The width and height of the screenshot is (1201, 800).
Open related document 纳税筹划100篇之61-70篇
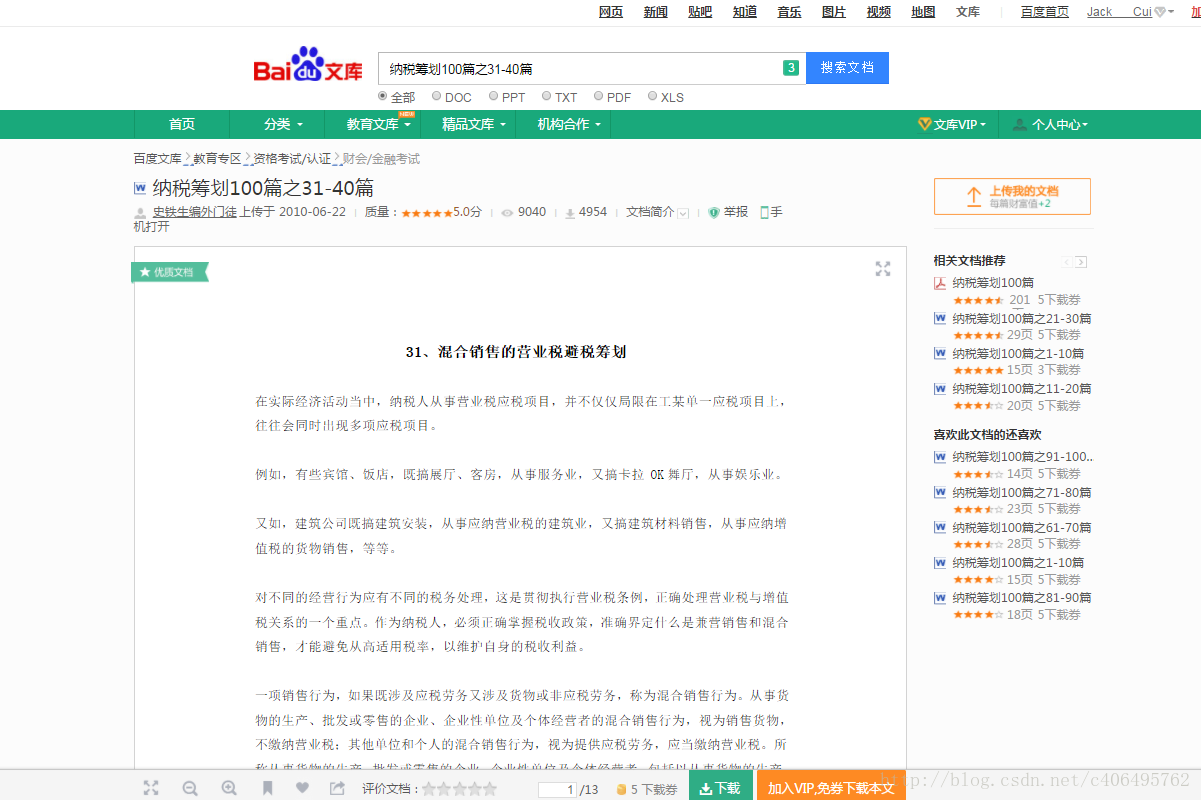tap(1021, 527)
